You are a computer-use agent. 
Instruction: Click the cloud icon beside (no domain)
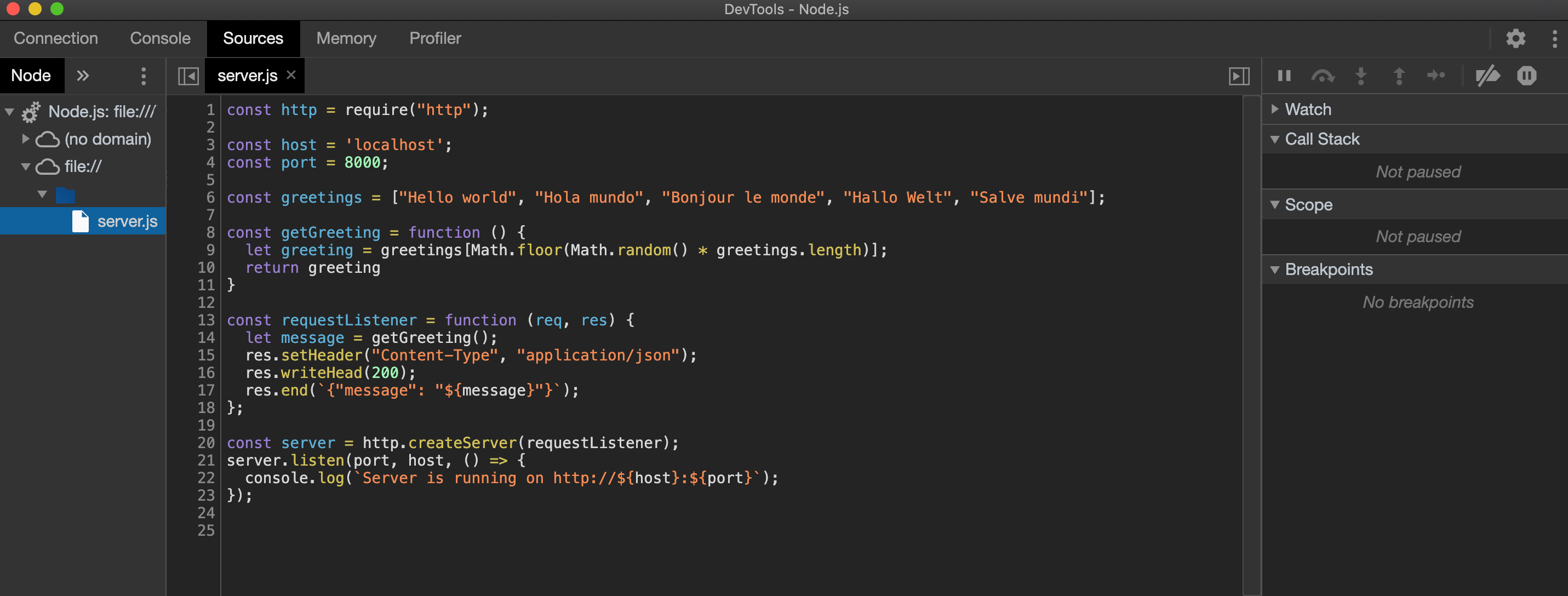click(47, 139)
